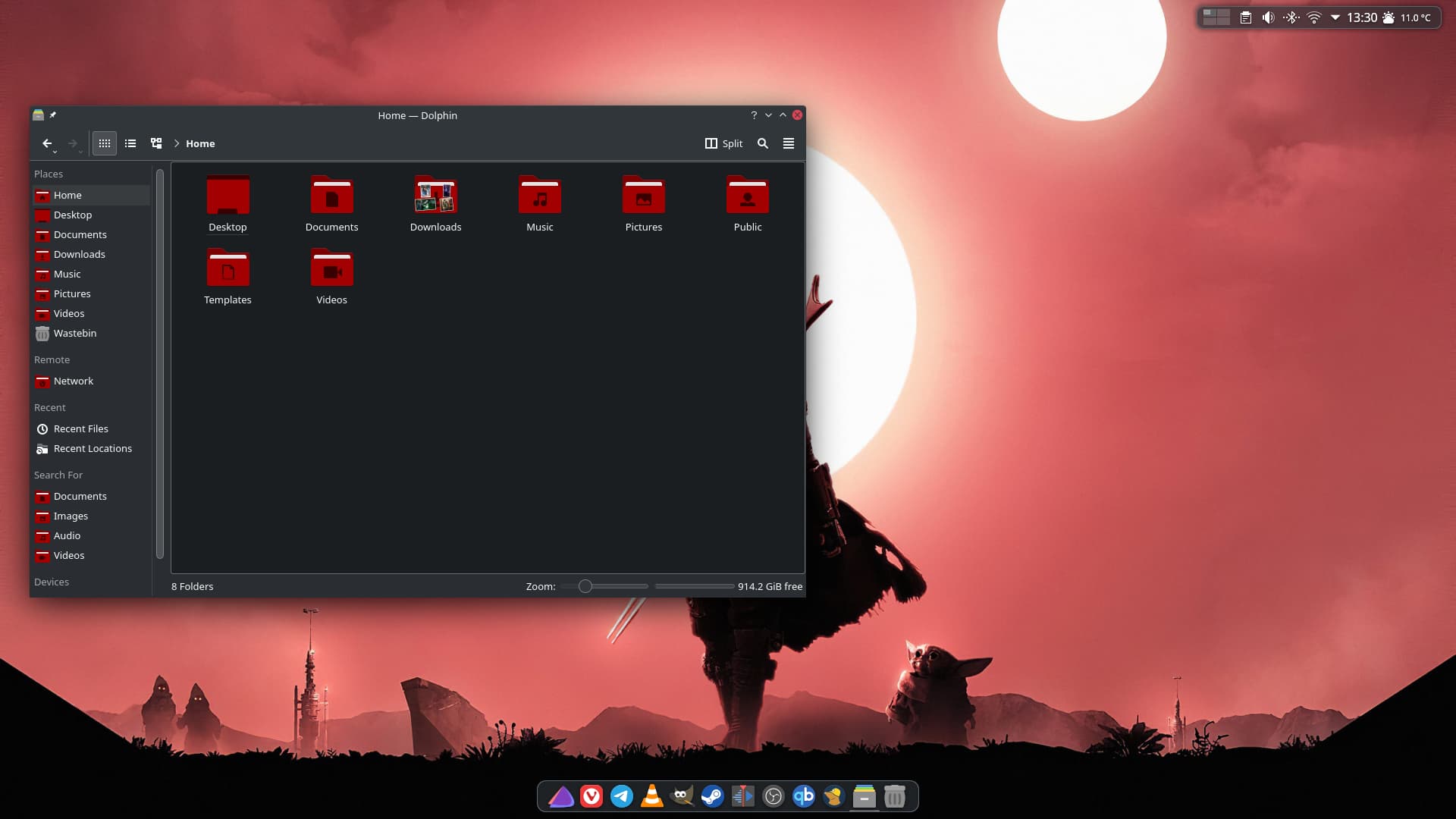1456x819 pixels.
Task: Open the Music folder in the main view
Action: [539, 199]
